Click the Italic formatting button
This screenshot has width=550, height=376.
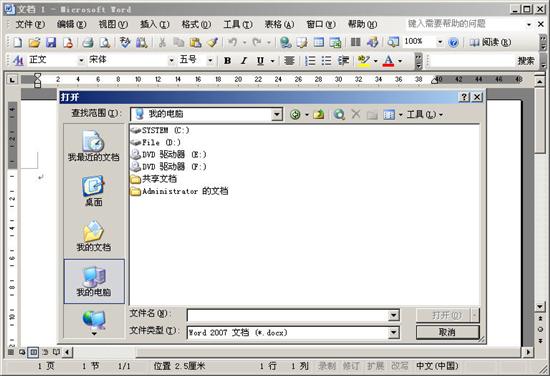tap(244, 61)
